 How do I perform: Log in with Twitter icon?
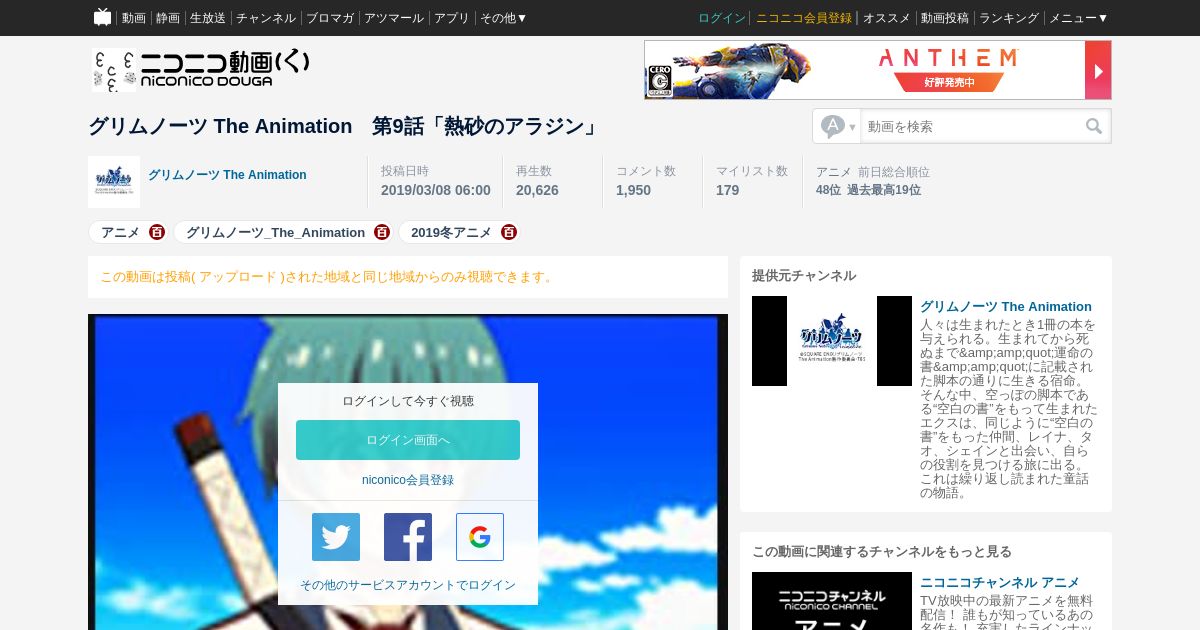(336, 537)
